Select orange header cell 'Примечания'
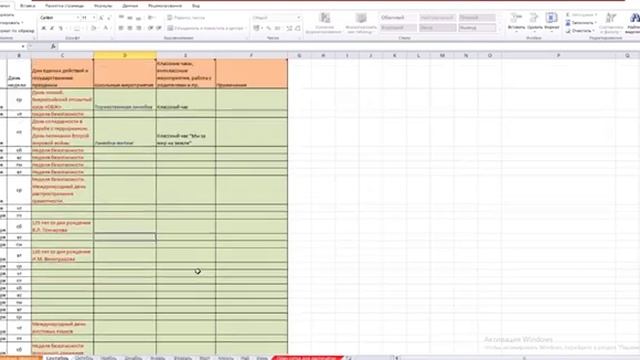640x360 pixels. tap(251, 74)
